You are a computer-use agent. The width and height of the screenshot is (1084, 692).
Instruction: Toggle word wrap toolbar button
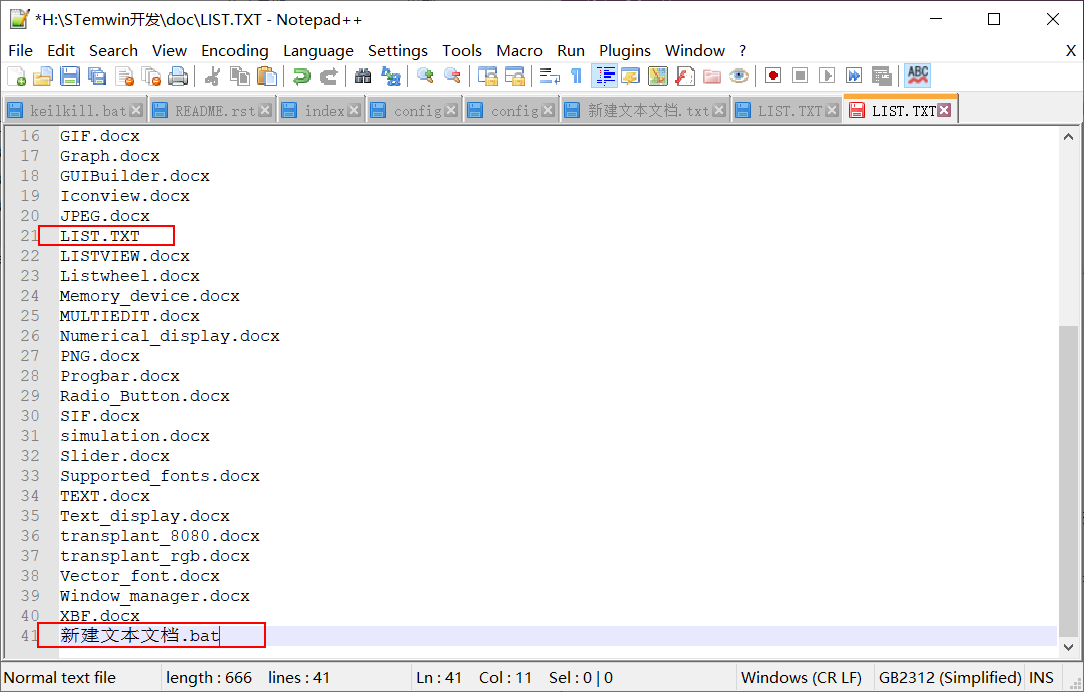(x=549, y=76)
